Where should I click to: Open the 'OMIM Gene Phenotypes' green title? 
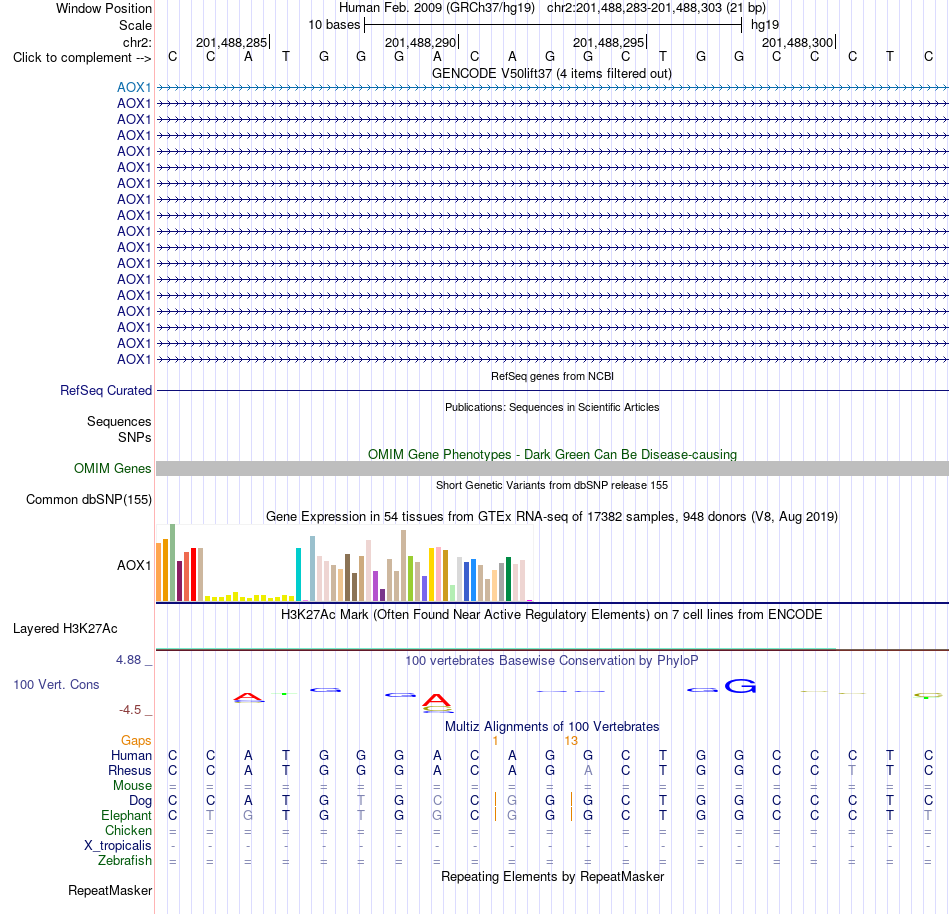pos(552,455)
